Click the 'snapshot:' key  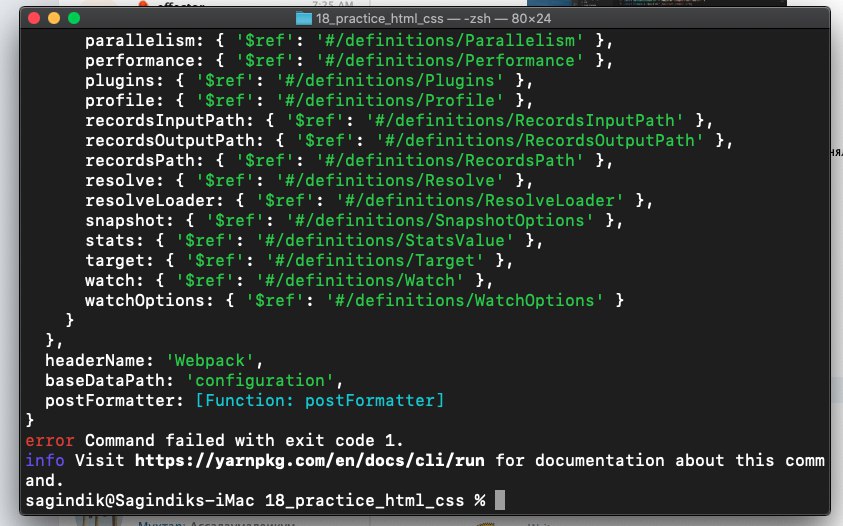tap(129, 221)
